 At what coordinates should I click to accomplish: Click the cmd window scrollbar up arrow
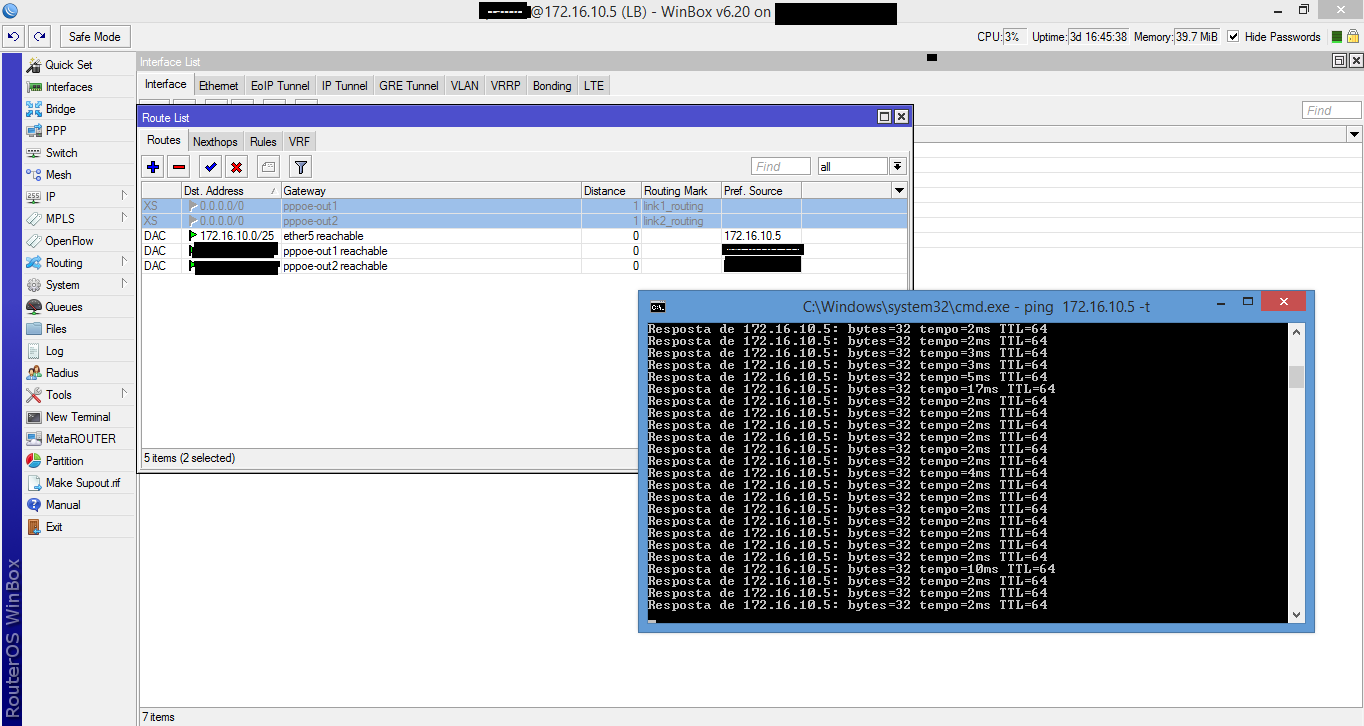coord(1297,332)
